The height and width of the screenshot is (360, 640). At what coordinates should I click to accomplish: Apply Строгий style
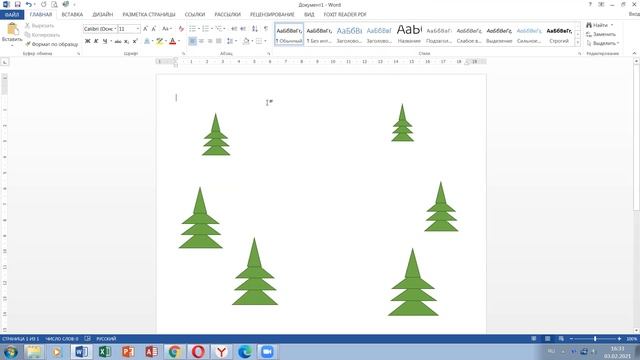click(x=559, y=34)
